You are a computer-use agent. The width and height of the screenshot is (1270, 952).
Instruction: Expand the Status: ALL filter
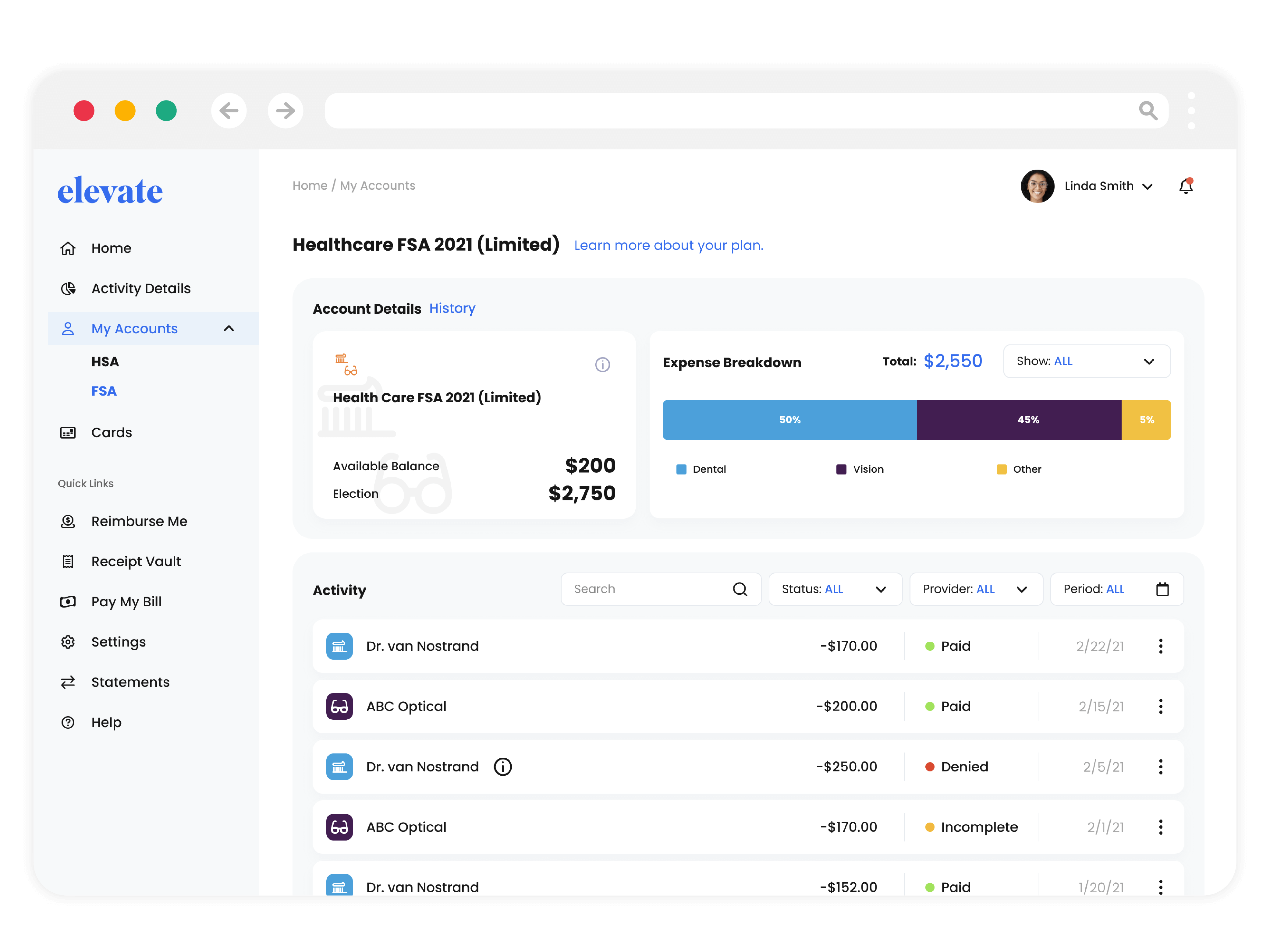pos(835,589)
